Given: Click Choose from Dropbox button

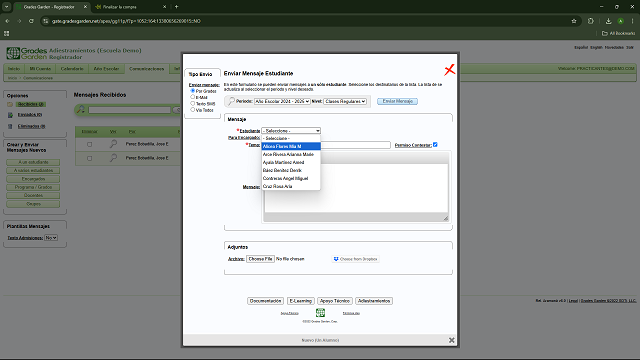Looking at the screenshot, I should pos(356,259).
